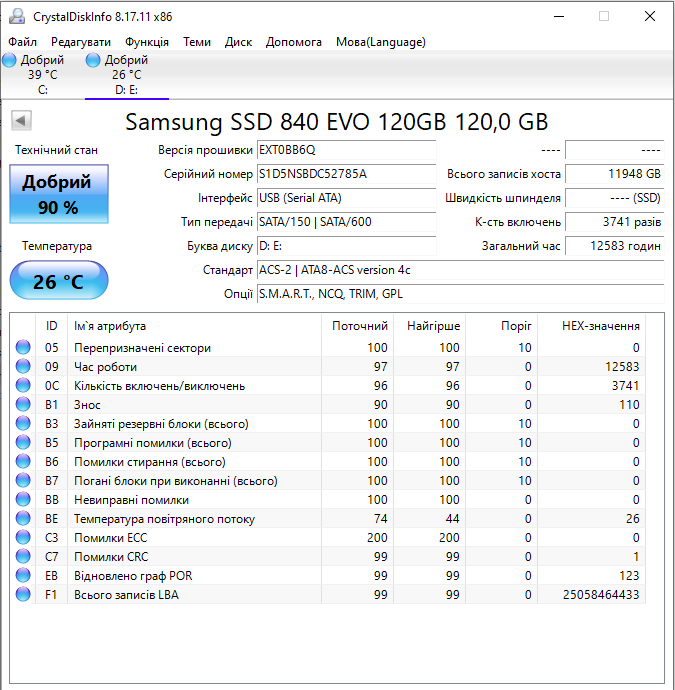Click the transfer mode field SATA/150 | SATA/600
The height and width of the screenshot is (690, 675).
(x=346, y=222)
